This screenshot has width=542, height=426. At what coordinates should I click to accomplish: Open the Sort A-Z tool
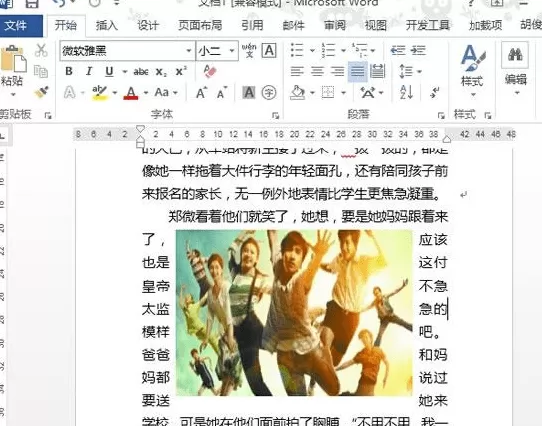click(x=406, y=92)
